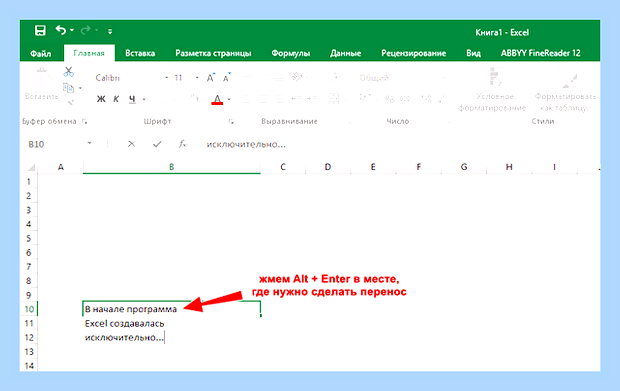
Task: Click the line Excel создавалась in the cell
Action: [x=125, y=323]
